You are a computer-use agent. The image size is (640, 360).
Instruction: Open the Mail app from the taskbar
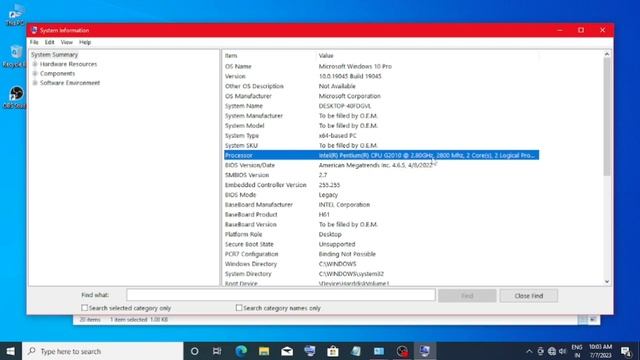click(287, 351)
